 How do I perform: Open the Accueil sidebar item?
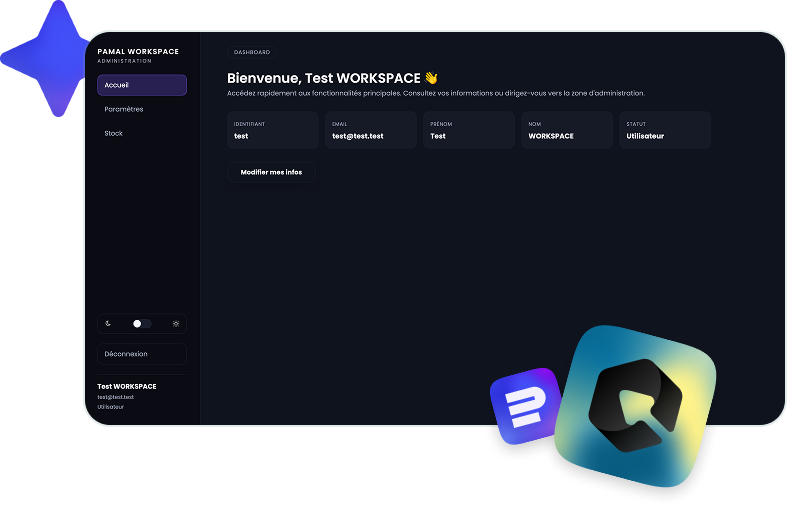click(x=142, y=85)
